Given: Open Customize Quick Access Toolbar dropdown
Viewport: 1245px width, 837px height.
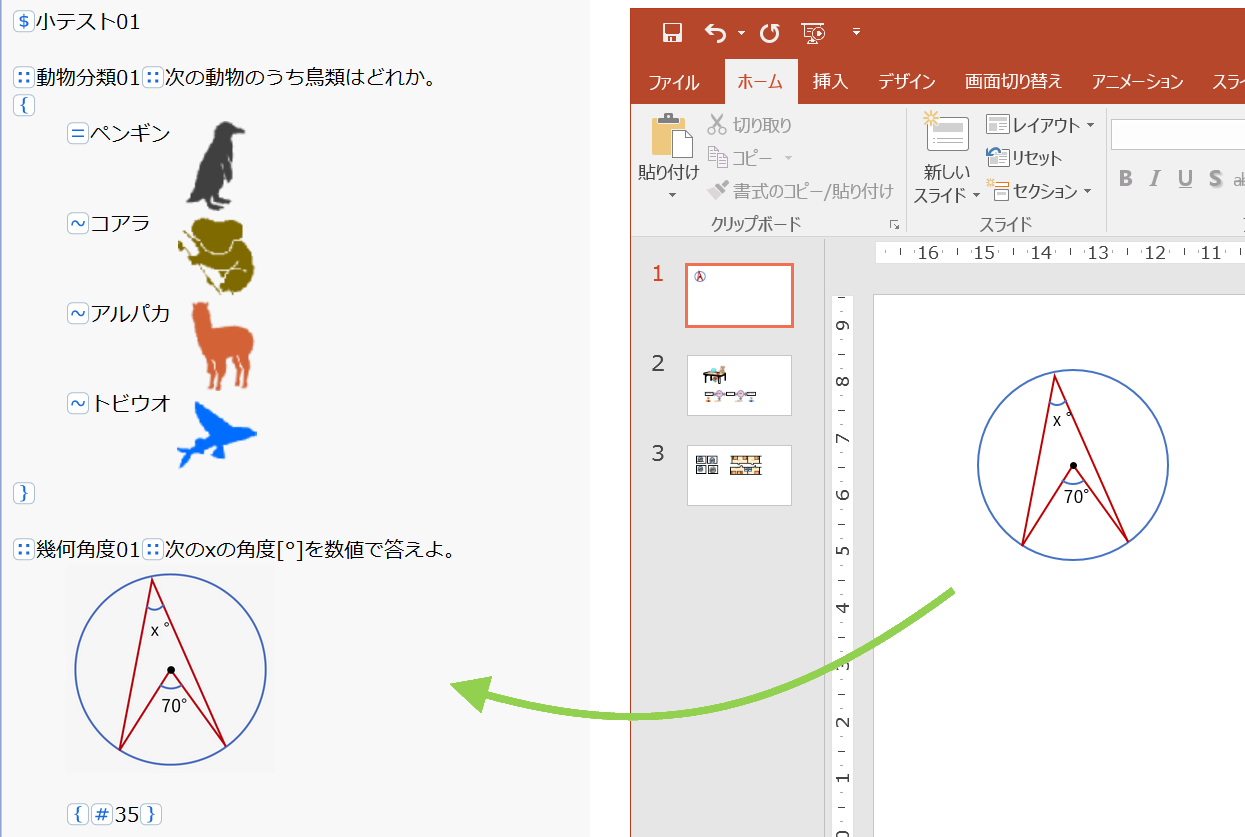Looking at the screenshot, I should [x=856, y=33].
